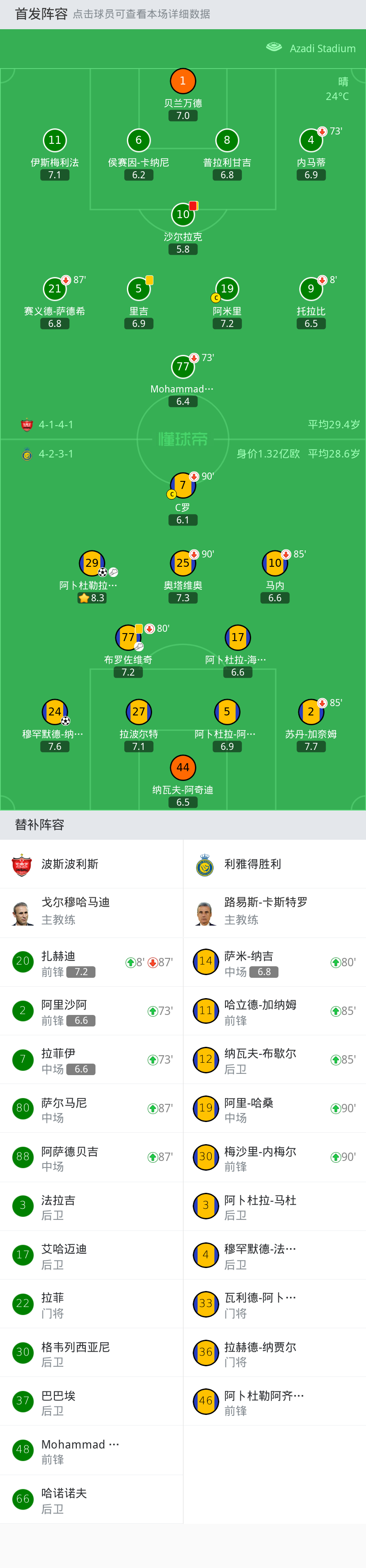Image resolution: width=366 pixels, height=1568 pixels.
Task: Click the star icon next to 8.3 rating
Action: [83, 598]
